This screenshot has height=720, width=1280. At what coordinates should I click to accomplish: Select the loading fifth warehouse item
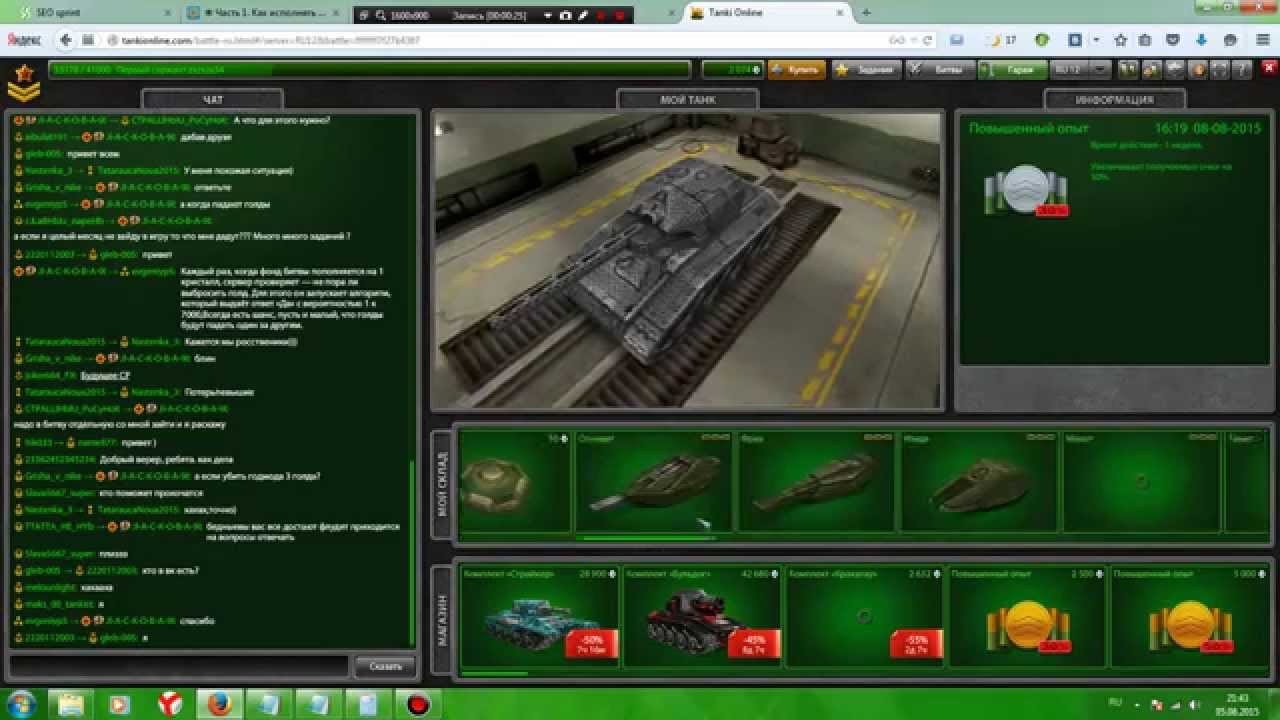tap(1141, 482)
